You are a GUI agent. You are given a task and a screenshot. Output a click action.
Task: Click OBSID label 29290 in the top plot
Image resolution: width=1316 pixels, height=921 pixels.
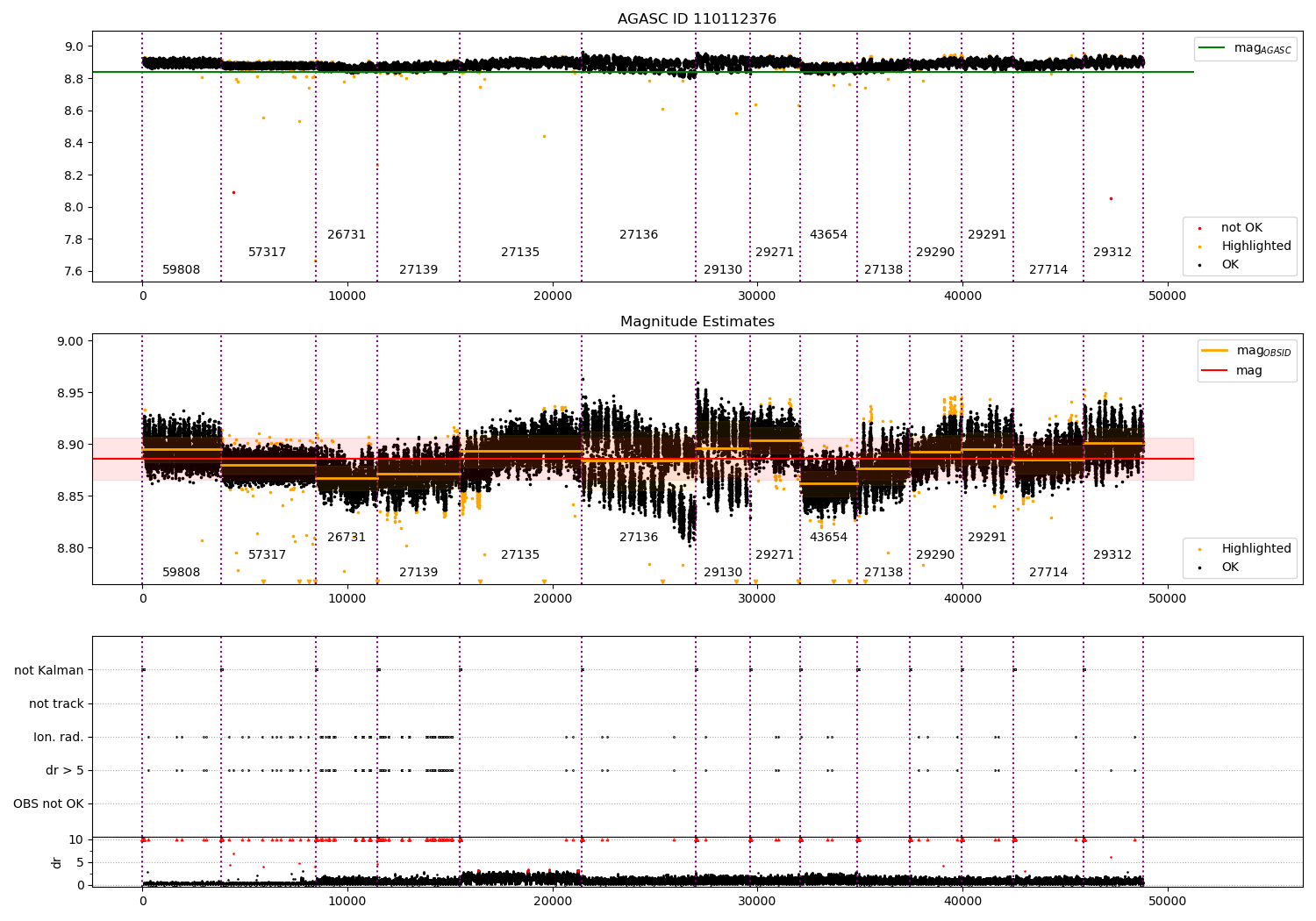click(935, 253)
